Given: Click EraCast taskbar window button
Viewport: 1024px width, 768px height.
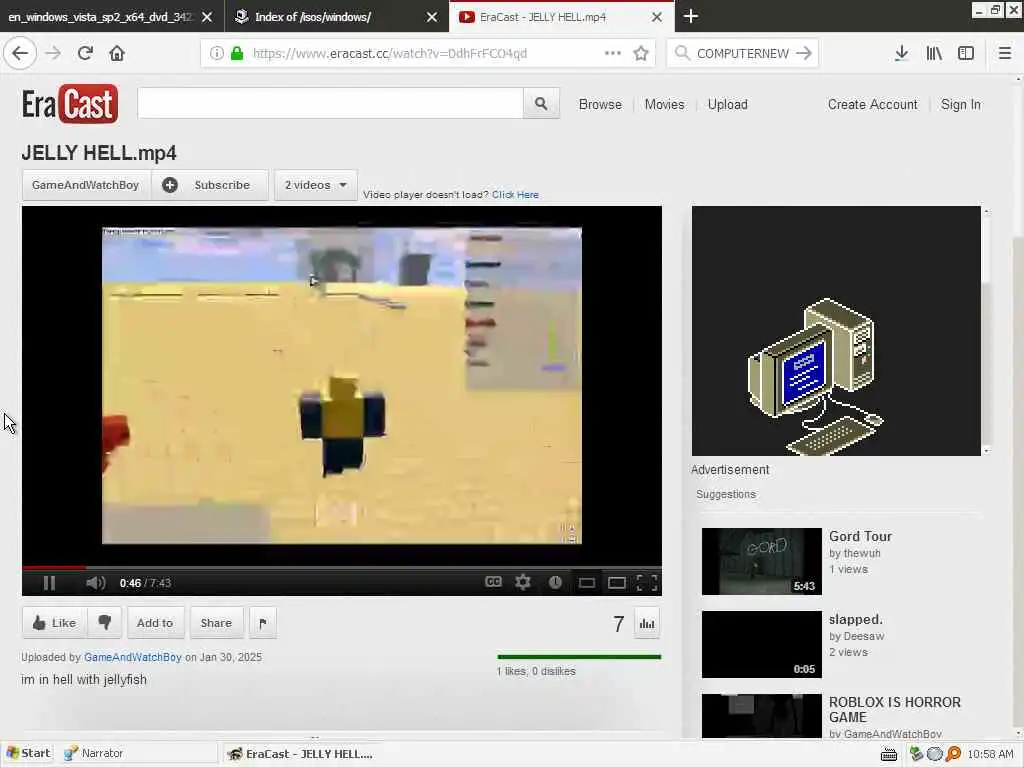Looking at the screenshot, I should (x=300, y=754).
